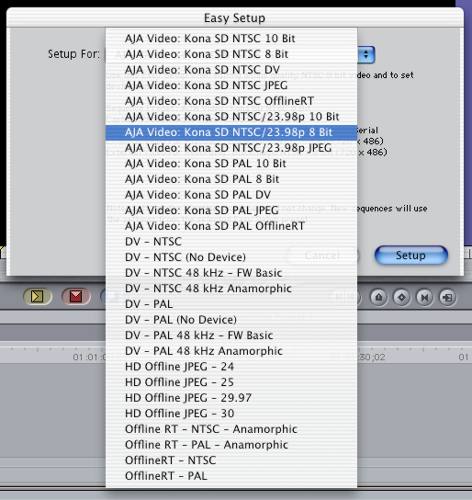Click the Add Marker round button

coord(379,297)
